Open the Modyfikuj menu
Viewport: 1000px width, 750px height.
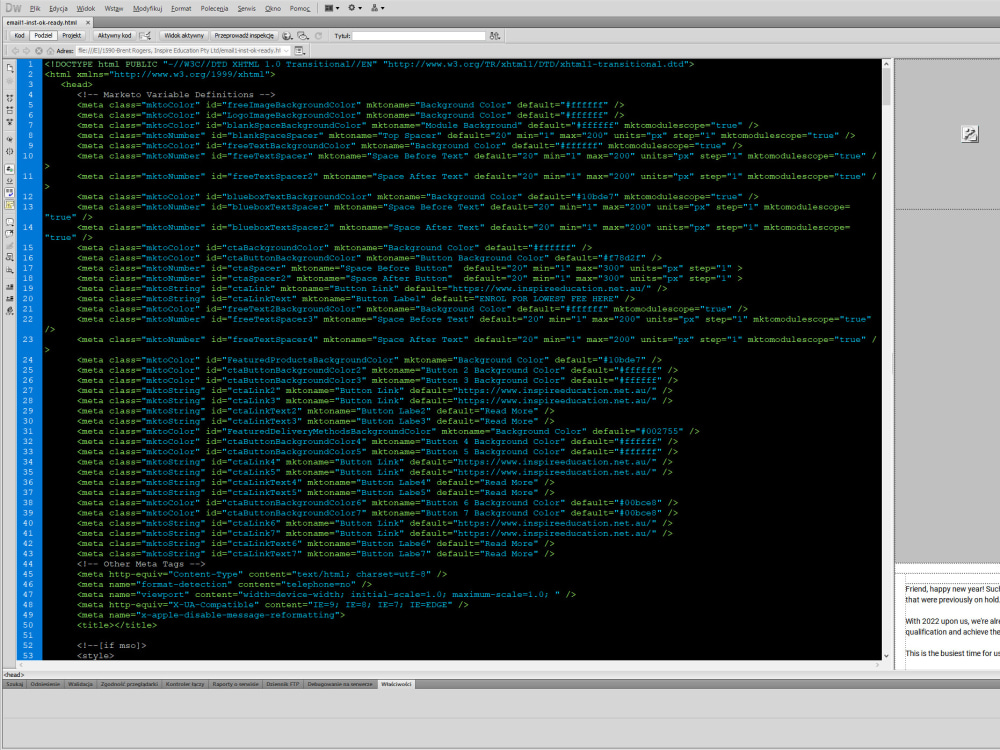[x=147, y=8]
